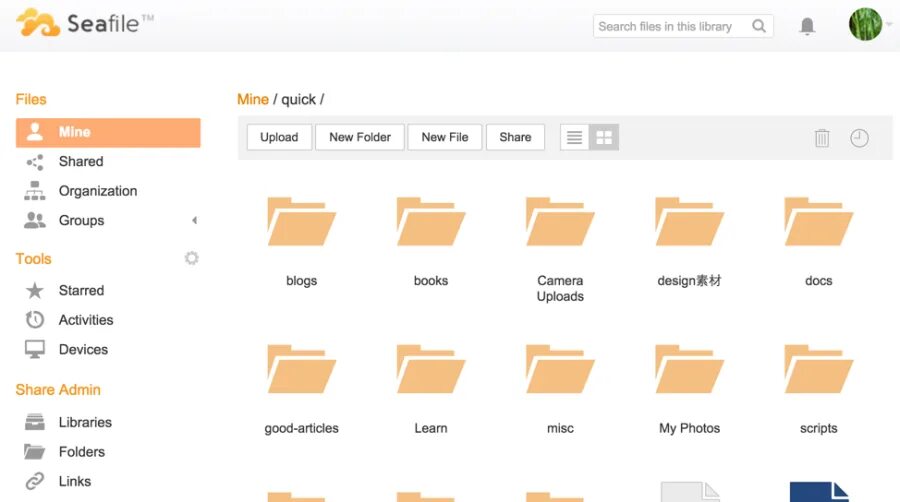Viewport: 900px width, 502px height.
Task: Click the Camera Uploads label
Action: coord(560,289)
